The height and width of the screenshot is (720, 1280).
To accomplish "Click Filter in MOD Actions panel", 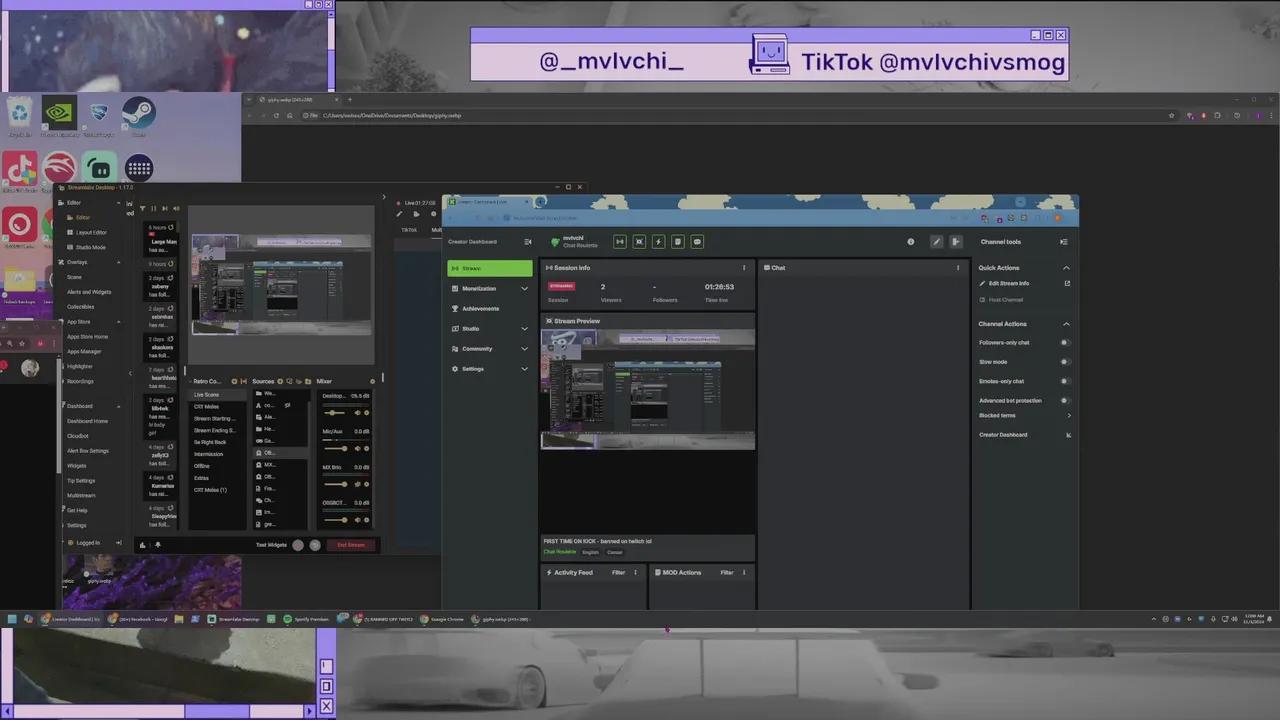I will (726, 573).
